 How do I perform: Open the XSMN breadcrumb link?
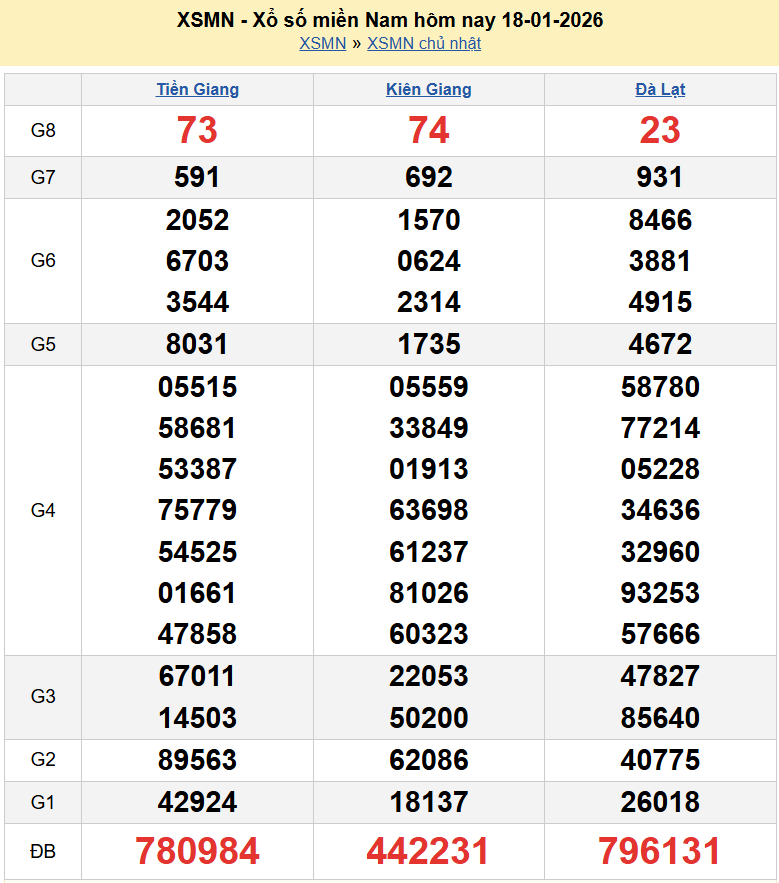pyautogui.click(x=322, y=43)
